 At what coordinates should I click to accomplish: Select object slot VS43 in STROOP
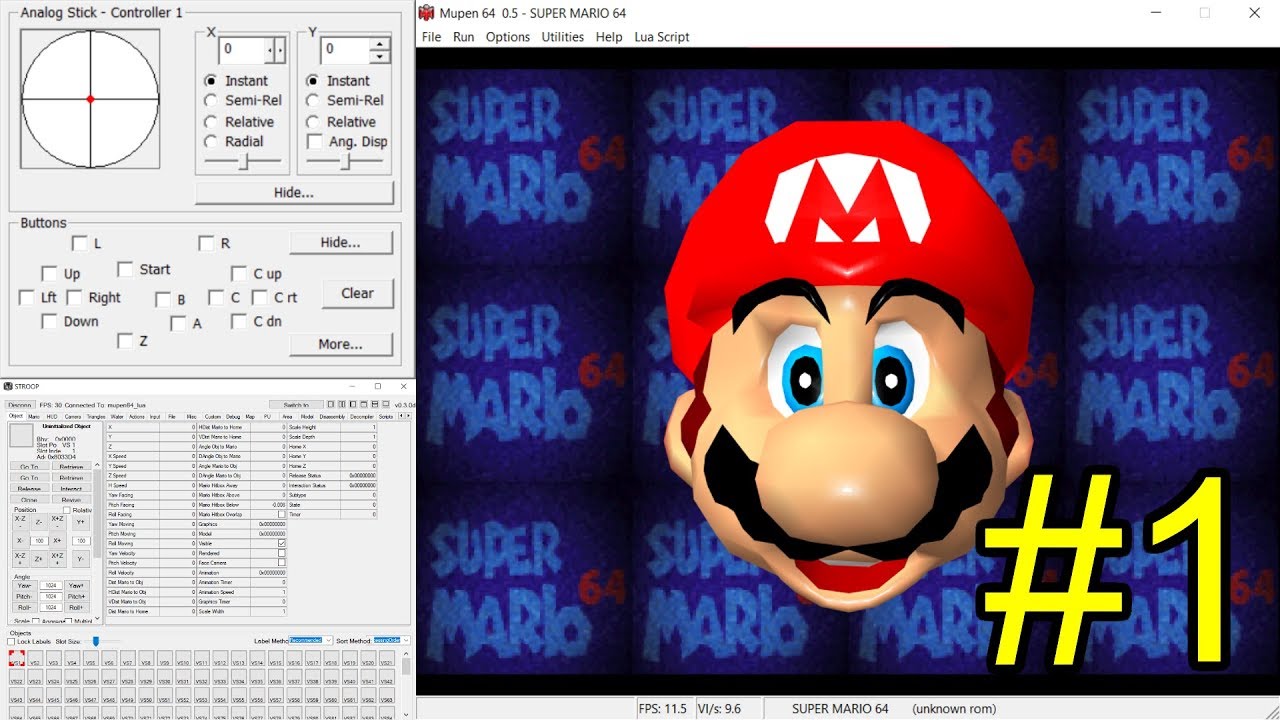coord(17,696)
